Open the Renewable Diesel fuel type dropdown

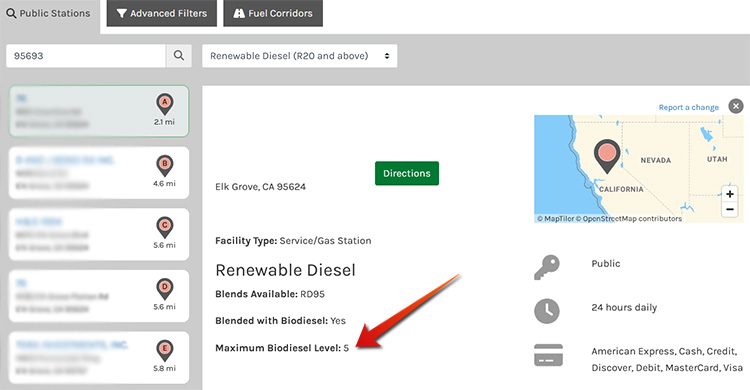pyautogui.click(x=299, y=56)
